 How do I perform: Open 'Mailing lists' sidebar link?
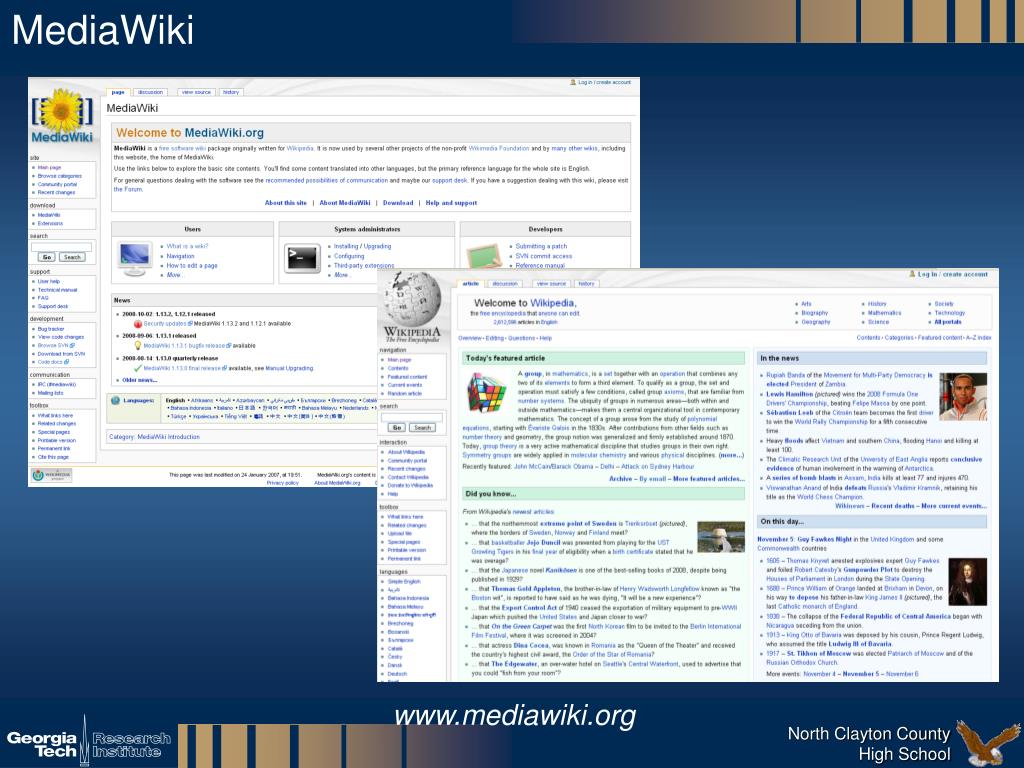pyautogui.click(x=50, y=393)
